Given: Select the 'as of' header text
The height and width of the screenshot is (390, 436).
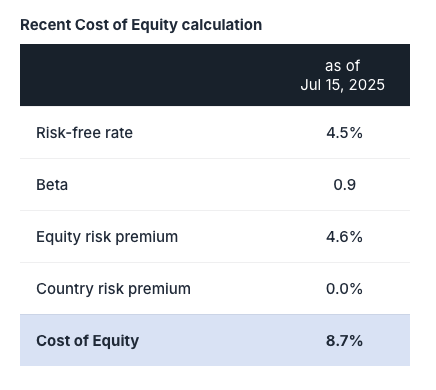Looking at the screenshot, I should click(x=342, y=66).
